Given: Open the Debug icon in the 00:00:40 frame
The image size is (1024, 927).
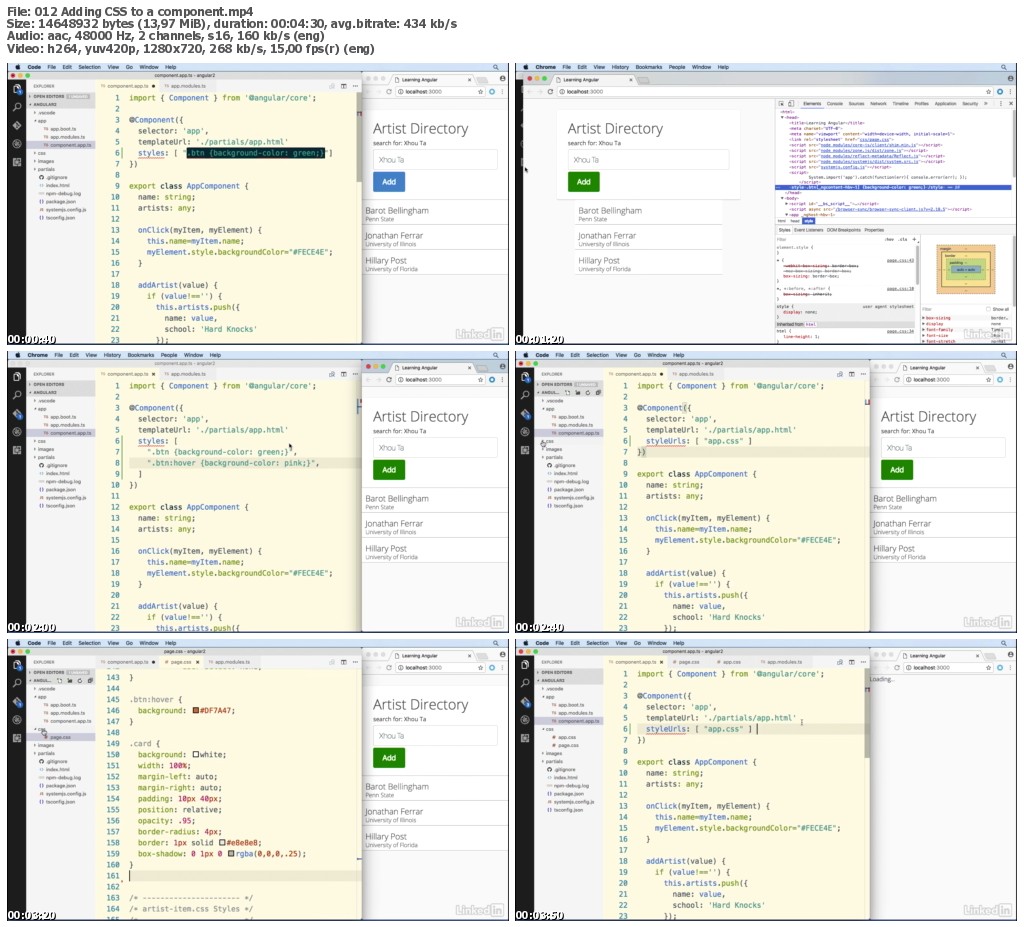Looking at the screenshot, I should [x=17, y=144].
